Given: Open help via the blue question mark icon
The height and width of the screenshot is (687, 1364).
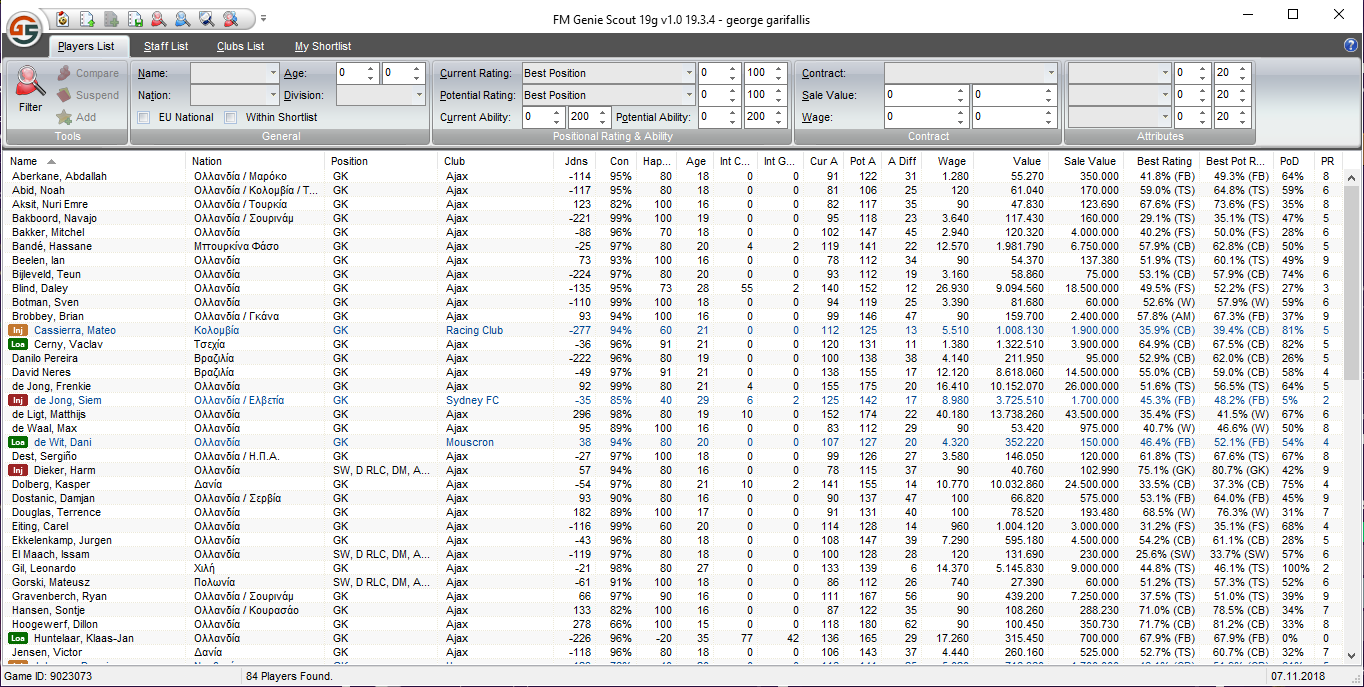Looking at the screenshot, I should 1351,45.
